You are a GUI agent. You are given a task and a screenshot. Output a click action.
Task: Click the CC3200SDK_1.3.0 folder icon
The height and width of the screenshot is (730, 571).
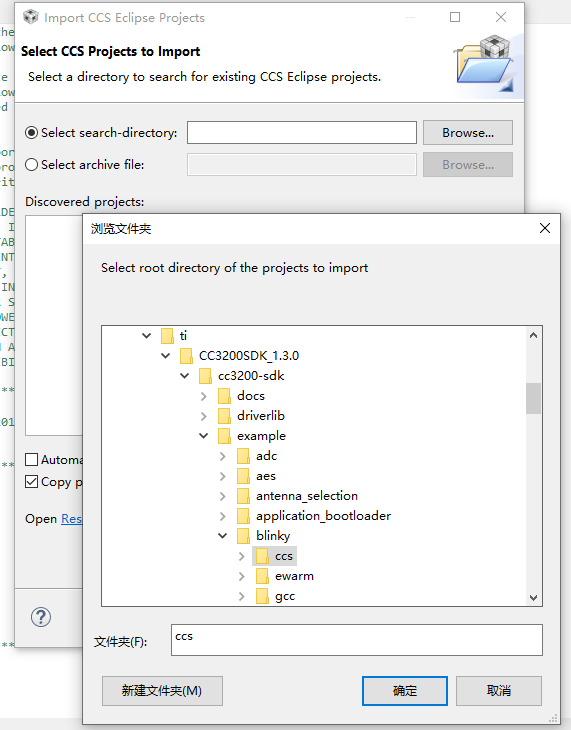pyautogui.click(x=186, y=356)
